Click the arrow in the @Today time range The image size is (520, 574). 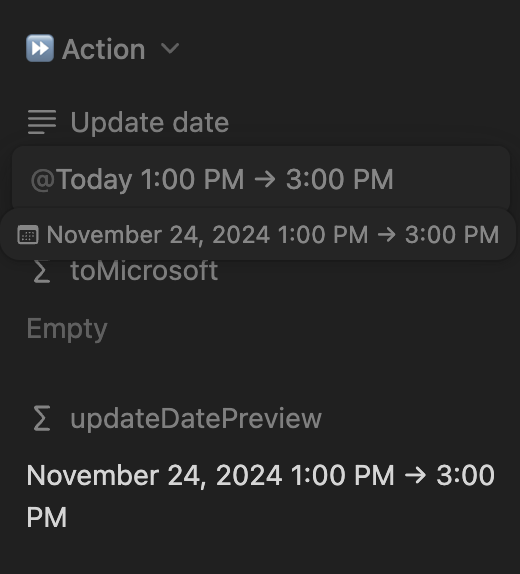(265, 179)
